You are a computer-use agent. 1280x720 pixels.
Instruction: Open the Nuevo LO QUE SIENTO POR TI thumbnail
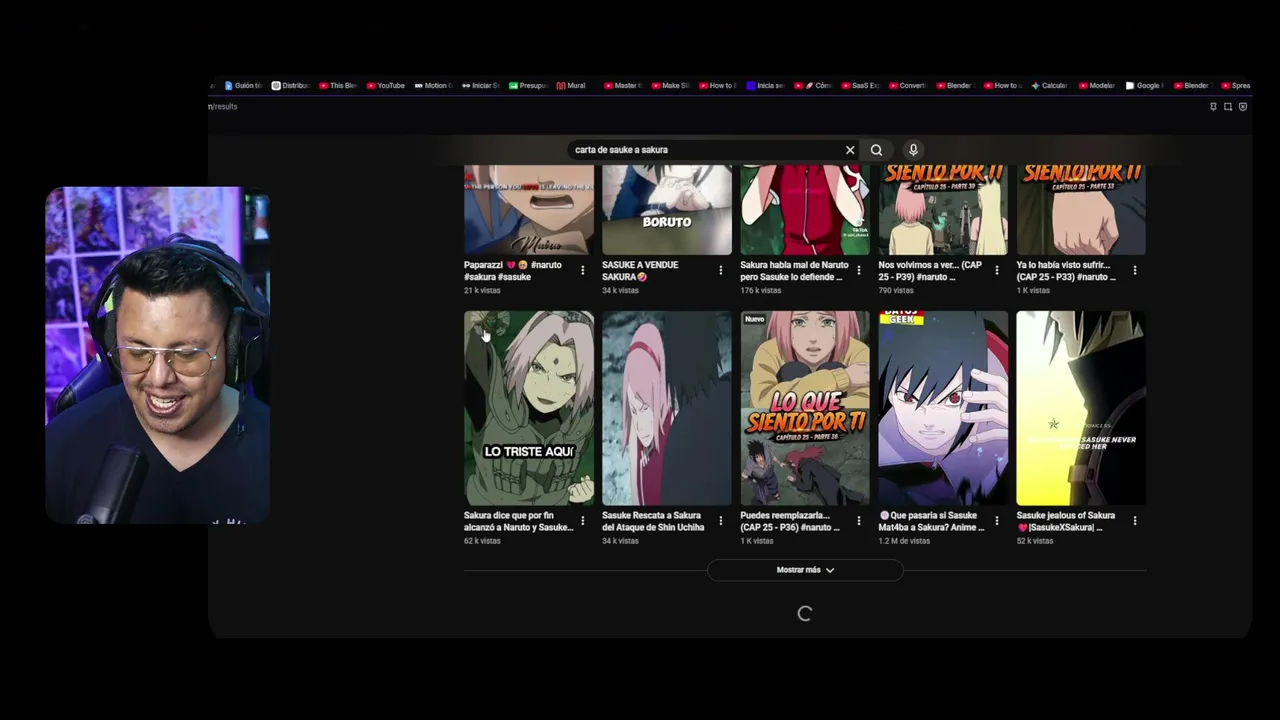(805, 408)
